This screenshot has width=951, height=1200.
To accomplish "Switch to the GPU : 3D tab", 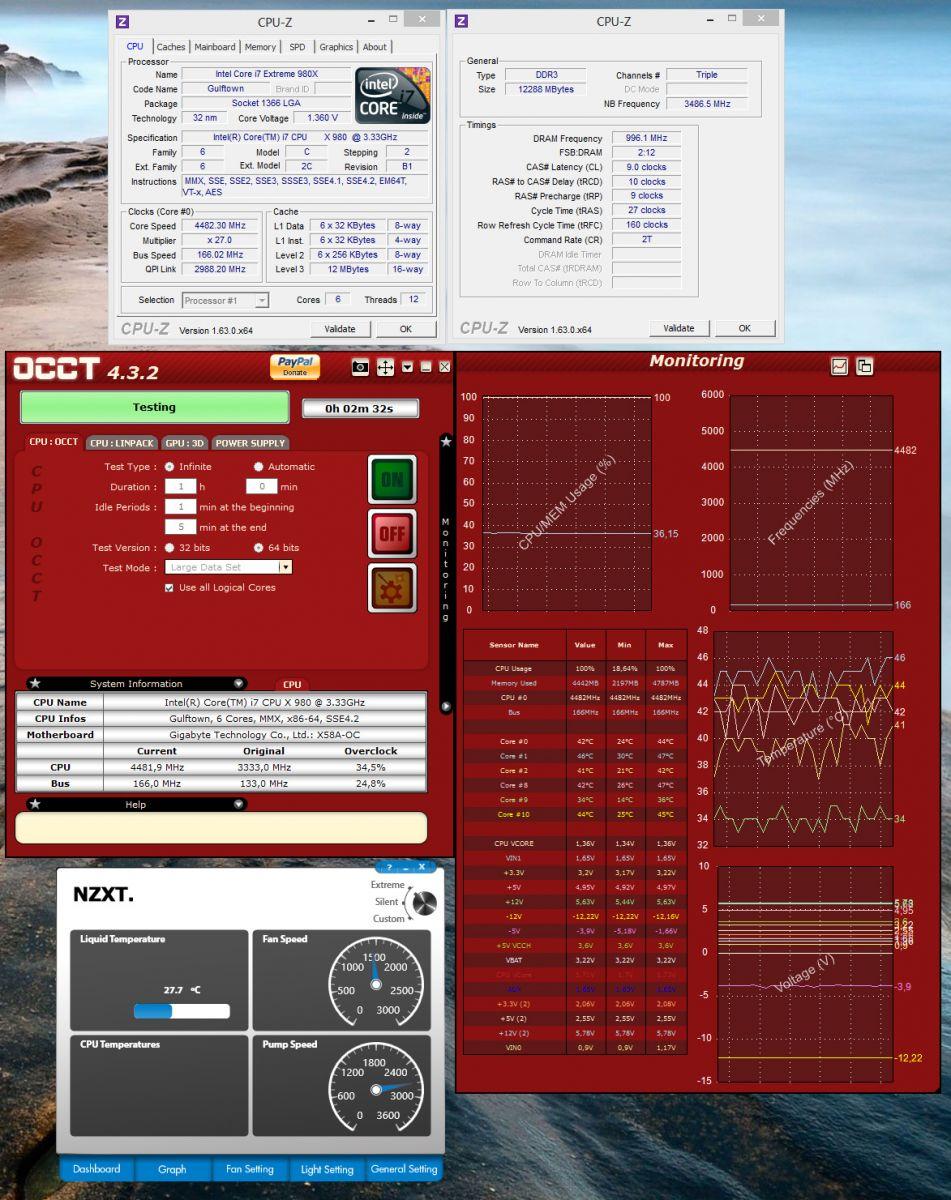I will (185, 443).
